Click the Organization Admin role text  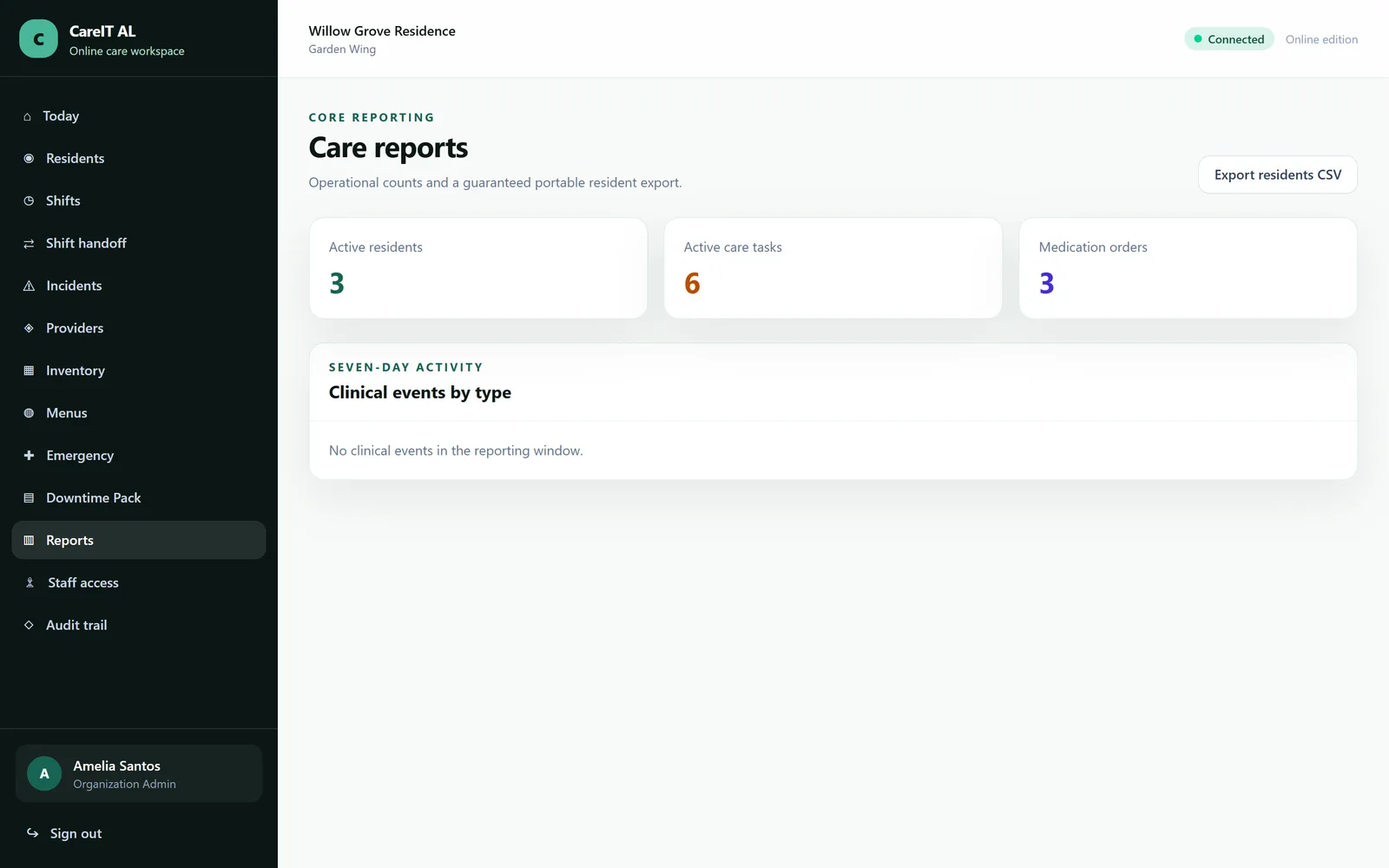pyautogui.click(x=124, y=785)
